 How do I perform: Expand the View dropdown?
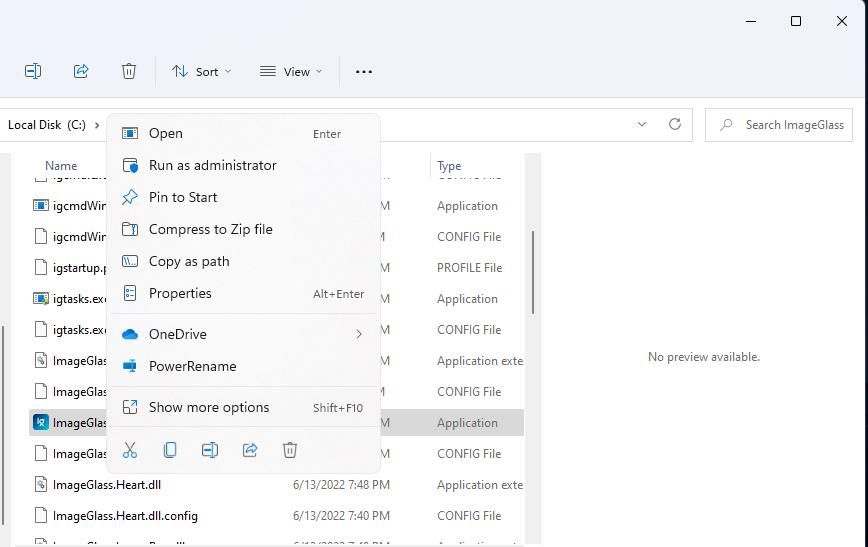(291, 71)
